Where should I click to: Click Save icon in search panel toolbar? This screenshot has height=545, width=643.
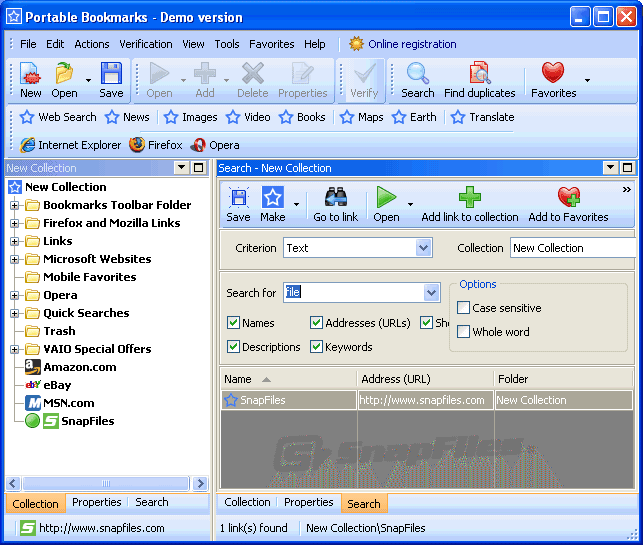tap(238, 198)
